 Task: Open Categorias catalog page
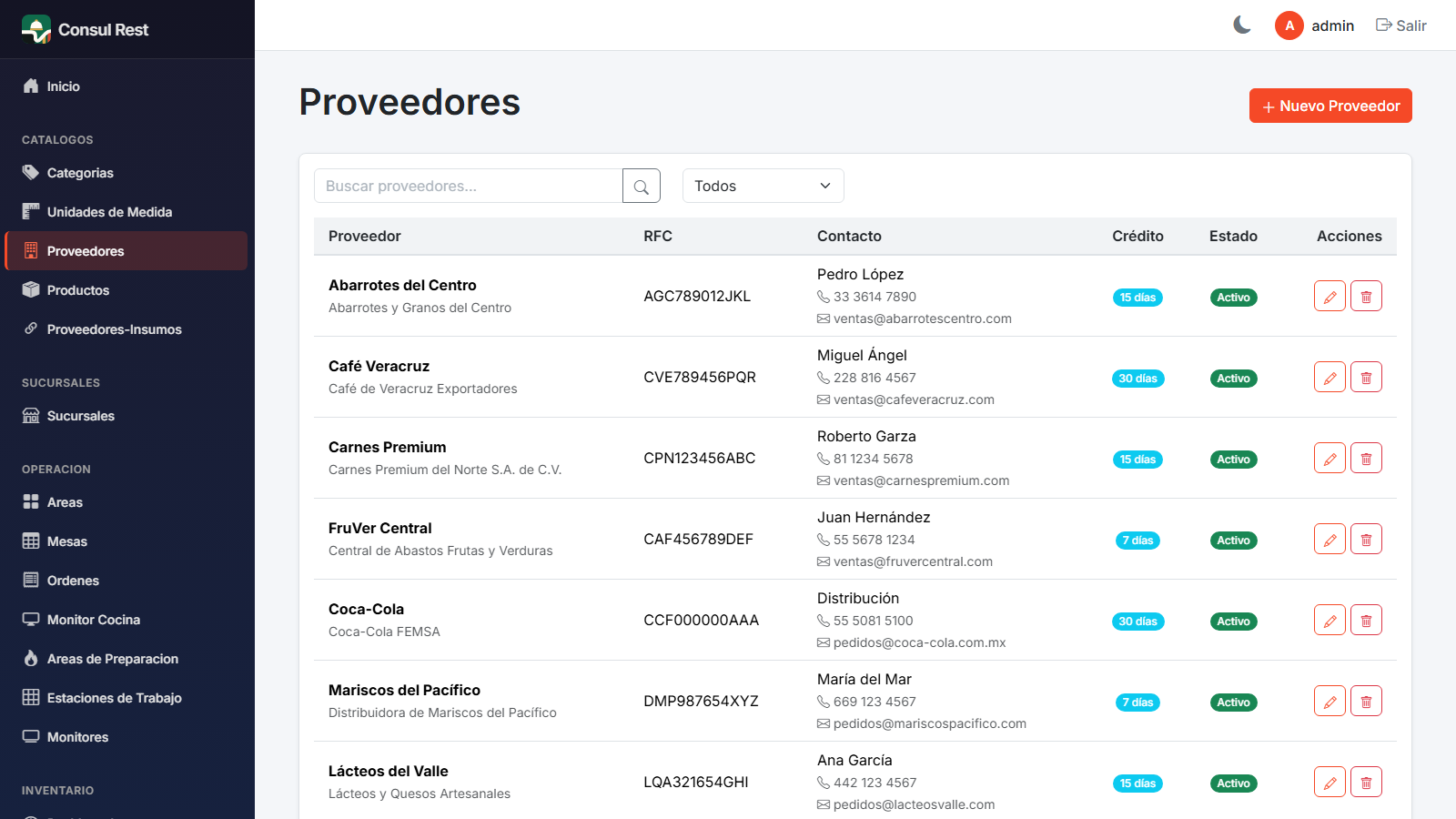(x=127, y=173)
